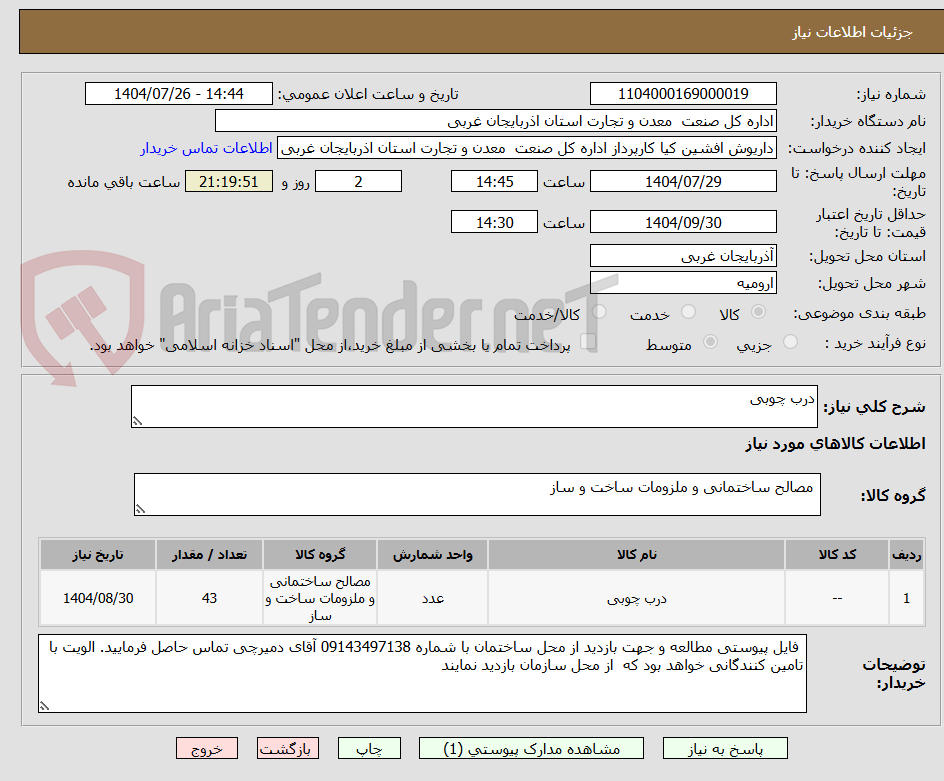Open اطلاعات تماس خریدار link

click(x=206, y=148)
